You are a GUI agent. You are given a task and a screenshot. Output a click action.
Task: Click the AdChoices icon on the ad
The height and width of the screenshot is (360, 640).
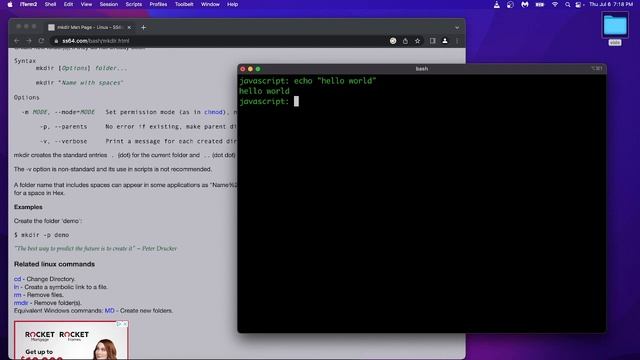[x=119, y=324]
